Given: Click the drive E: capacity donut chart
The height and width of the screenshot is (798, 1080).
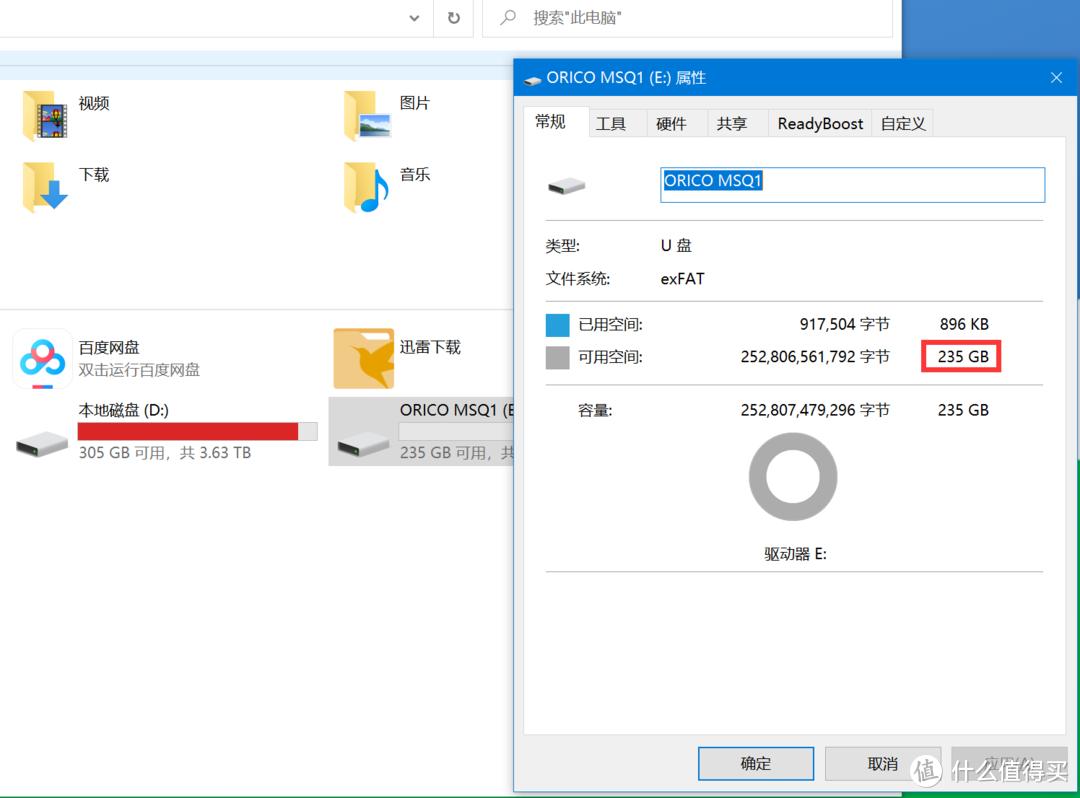Looking at the screenshot, I should (x=793, y=476).
